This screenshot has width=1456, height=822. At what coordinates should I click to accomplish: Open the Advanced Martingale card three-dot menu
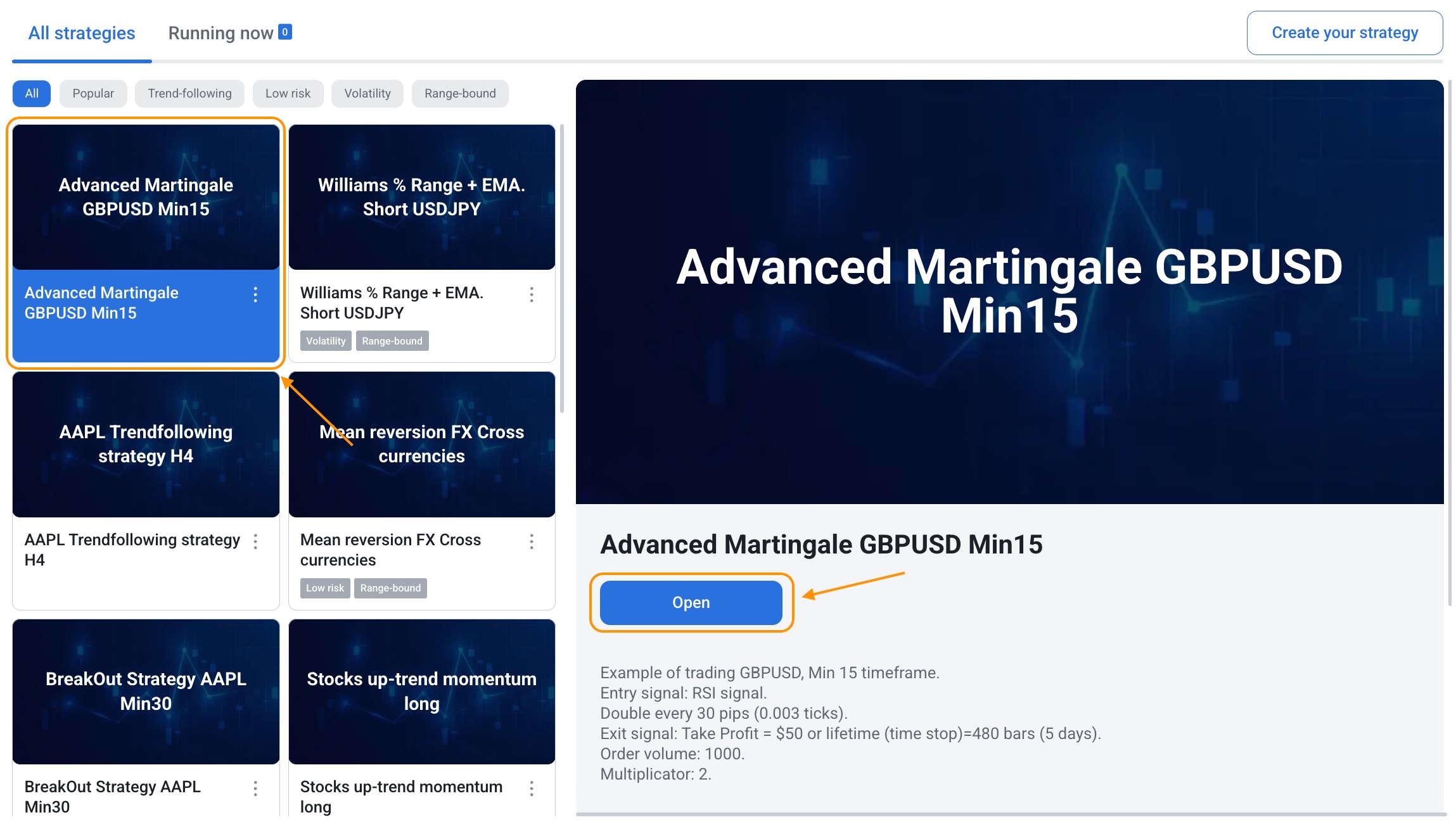click(x=255, y=294)
